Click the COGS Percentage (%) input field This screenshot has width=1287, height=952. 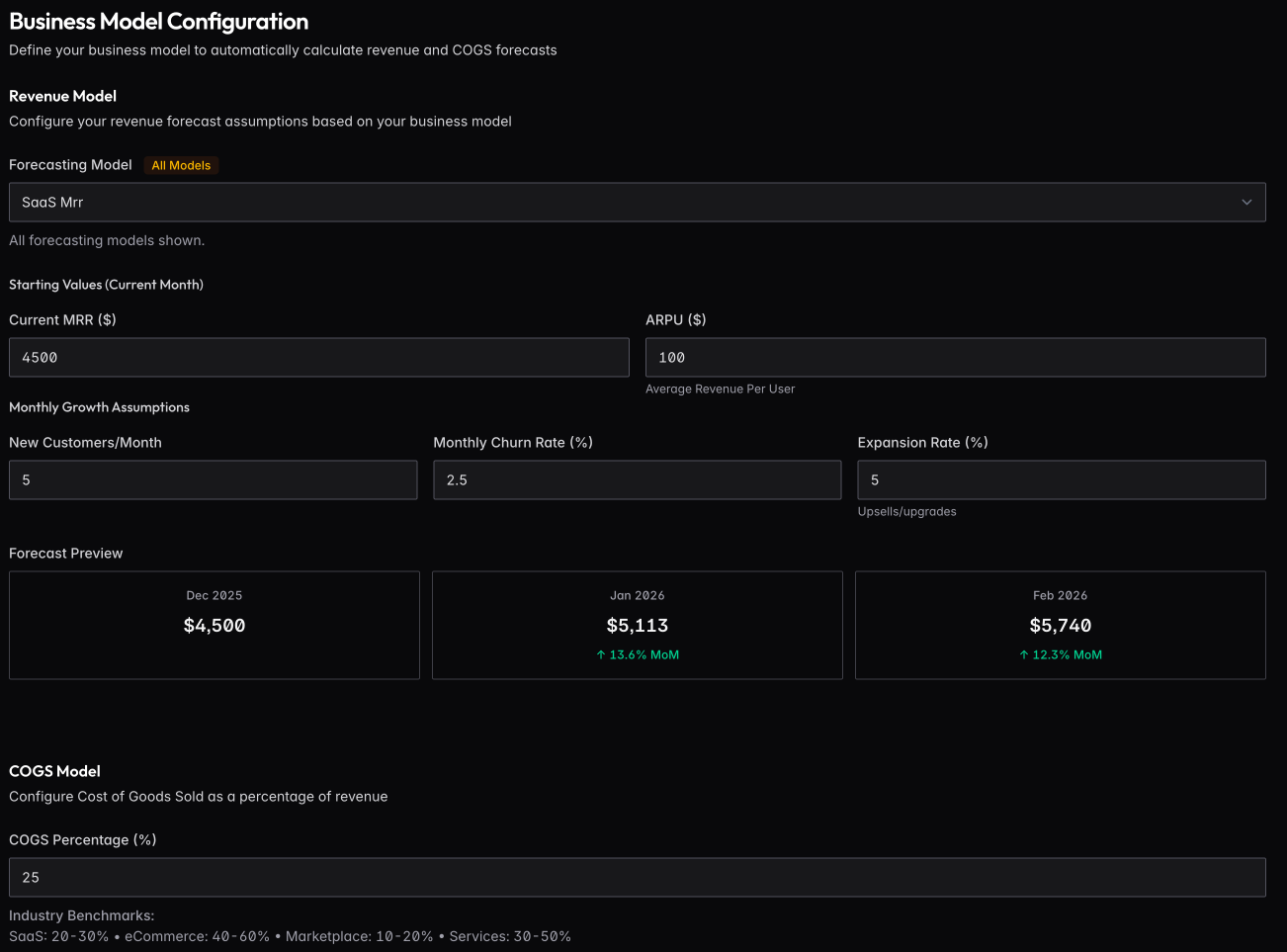pos(637,878)
